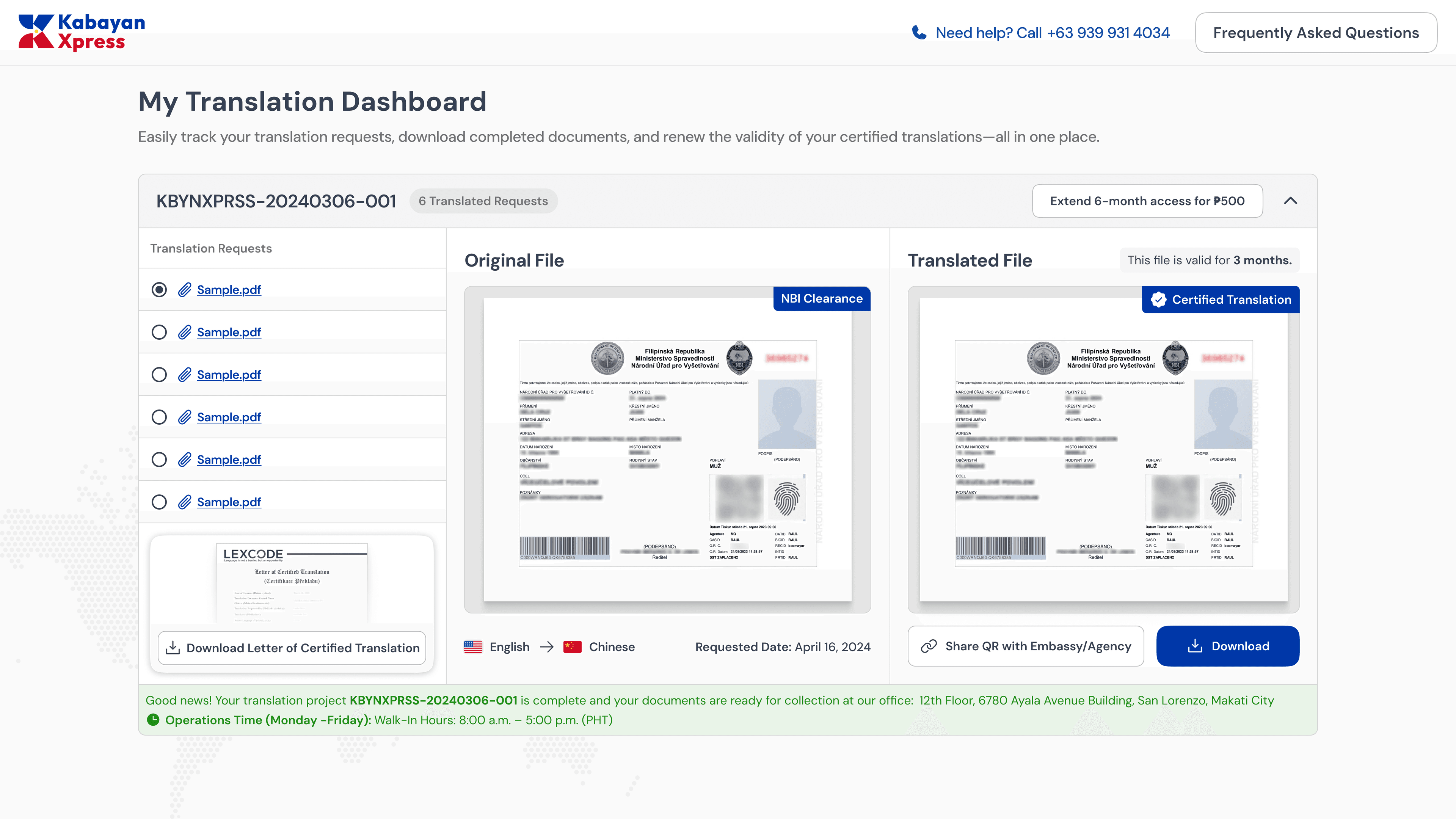Open the Translated File document preview
The width and height of the screenshot is (1456, 819).
point(1103,450)
